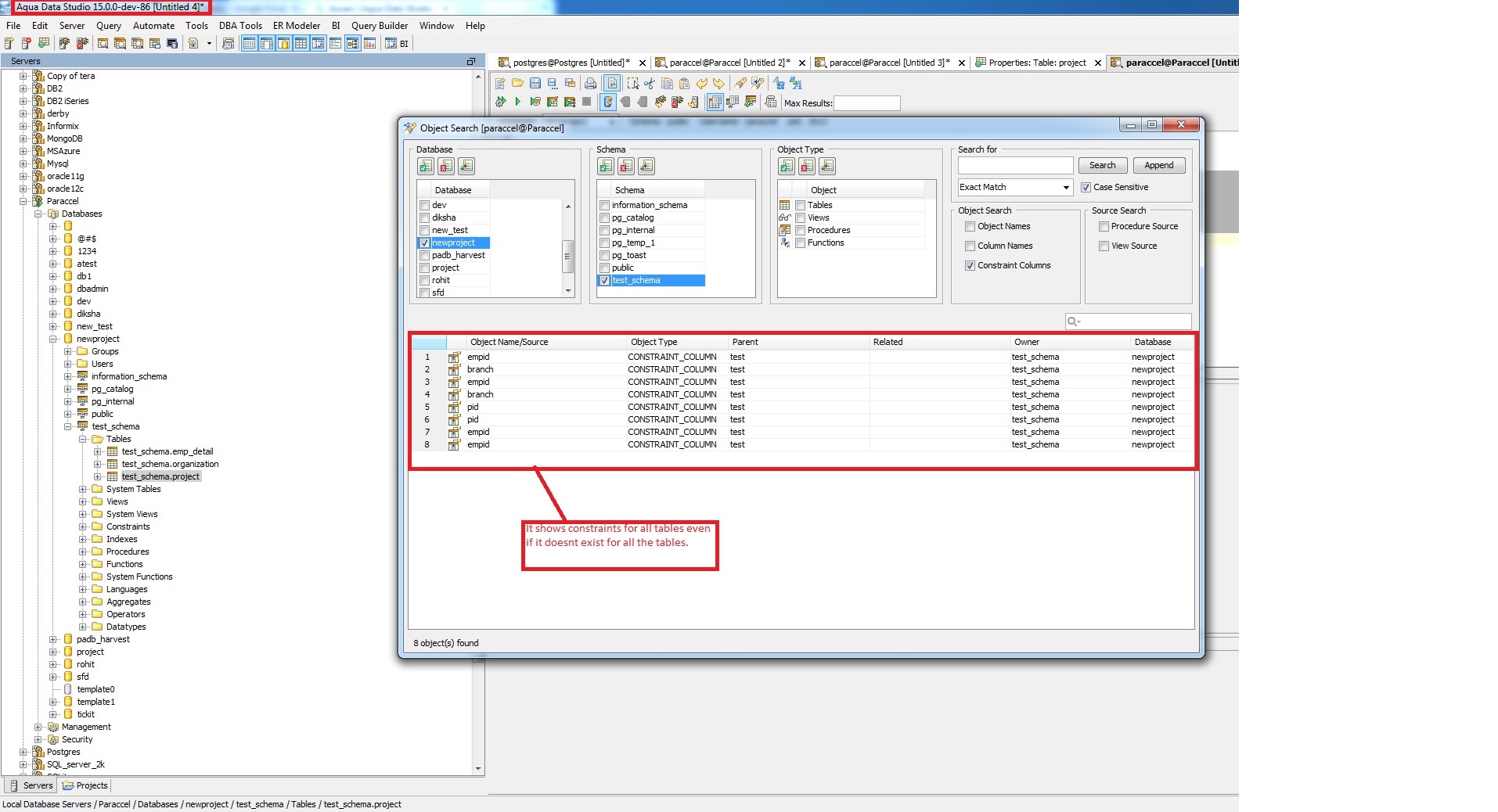Click the New file icon in query toolbar
This screenshot has width=1498, height=812.
[x=500, y=83]
